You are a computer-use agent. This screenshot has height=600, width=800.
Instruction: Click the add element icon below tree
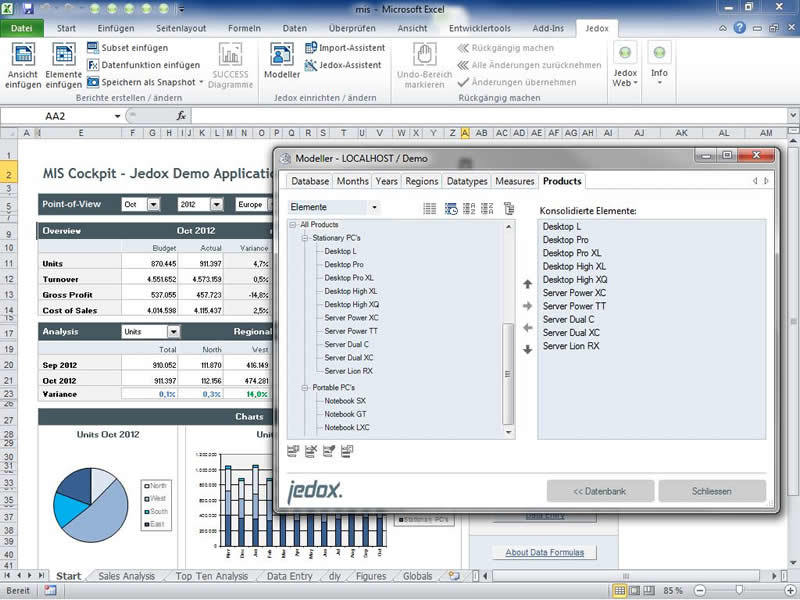293,451
